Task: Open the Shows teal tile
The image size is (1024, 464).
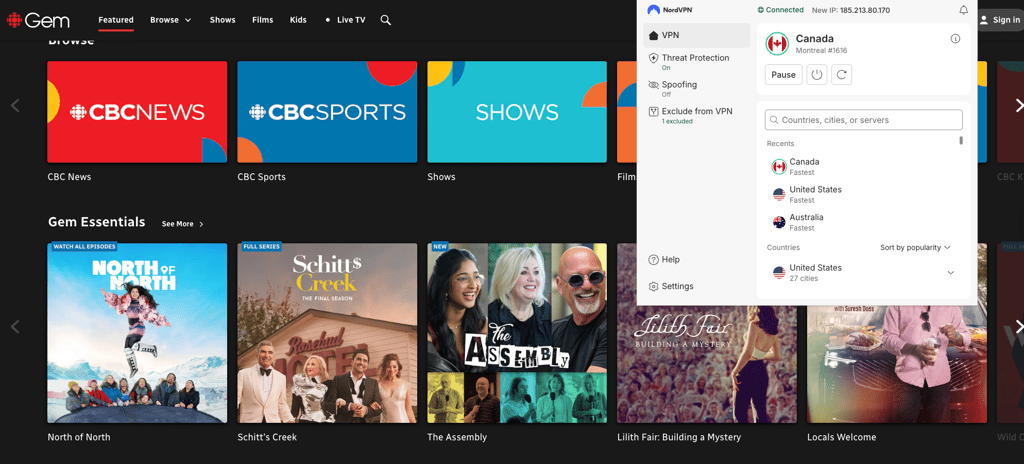Action: point(517,112)
